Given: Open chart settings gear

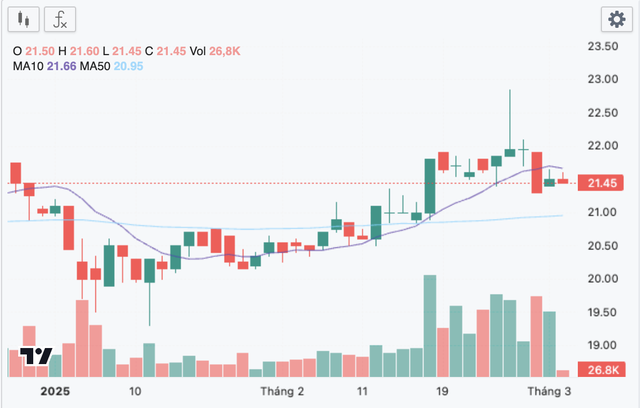Looking at the screenshot, I should click(617, 19).
